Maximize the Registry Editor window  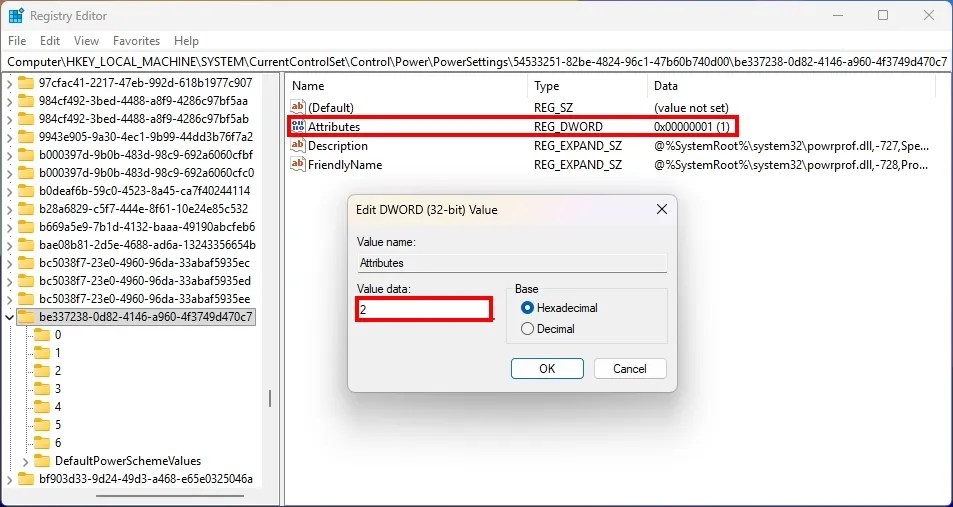pyautogui.click(x=883, y=15)
